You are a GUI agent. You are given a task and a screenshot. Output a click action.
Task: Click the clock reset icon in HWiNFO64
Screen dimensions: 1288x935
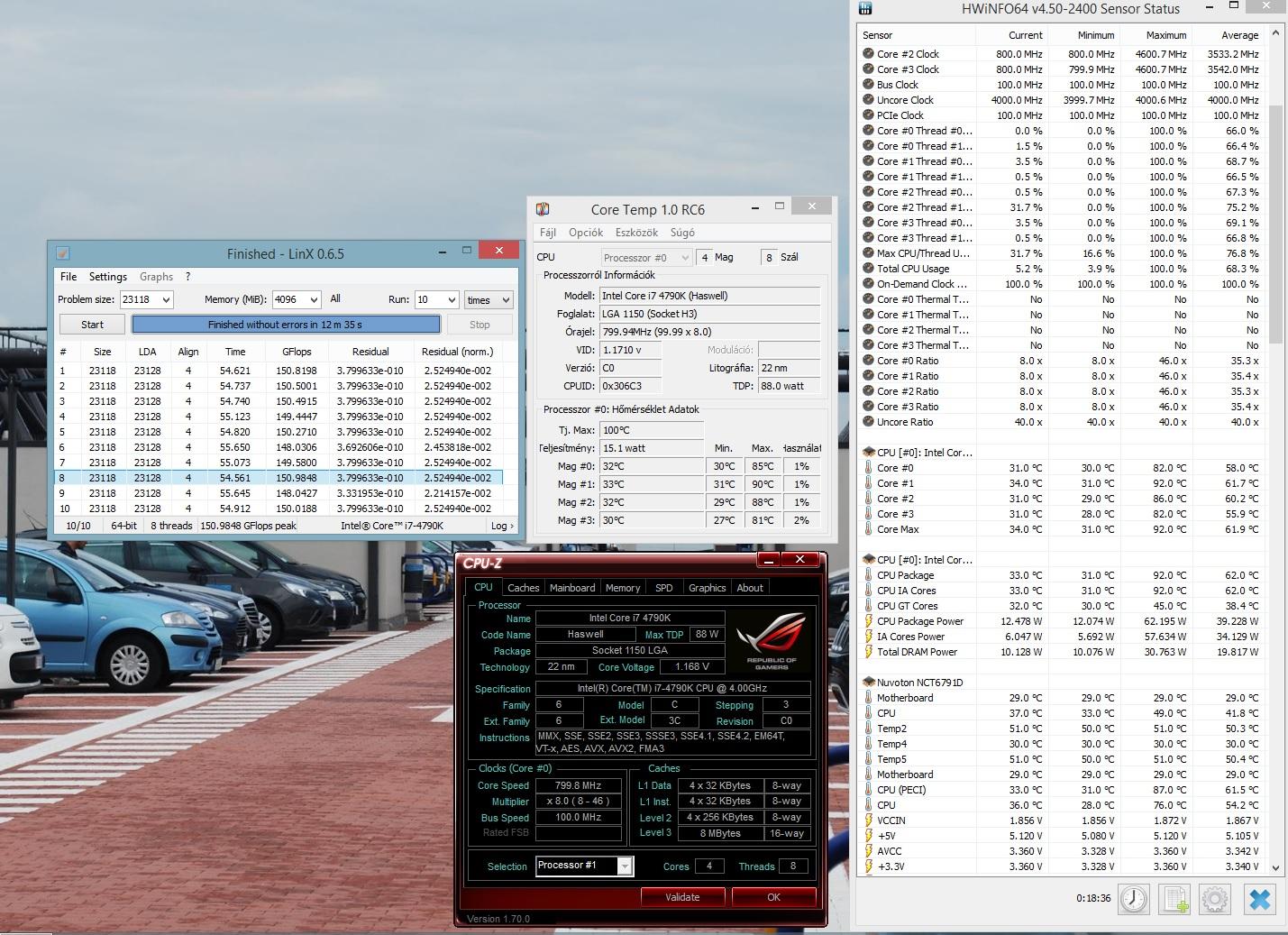pyautogui.click(x=1134, y=899)
